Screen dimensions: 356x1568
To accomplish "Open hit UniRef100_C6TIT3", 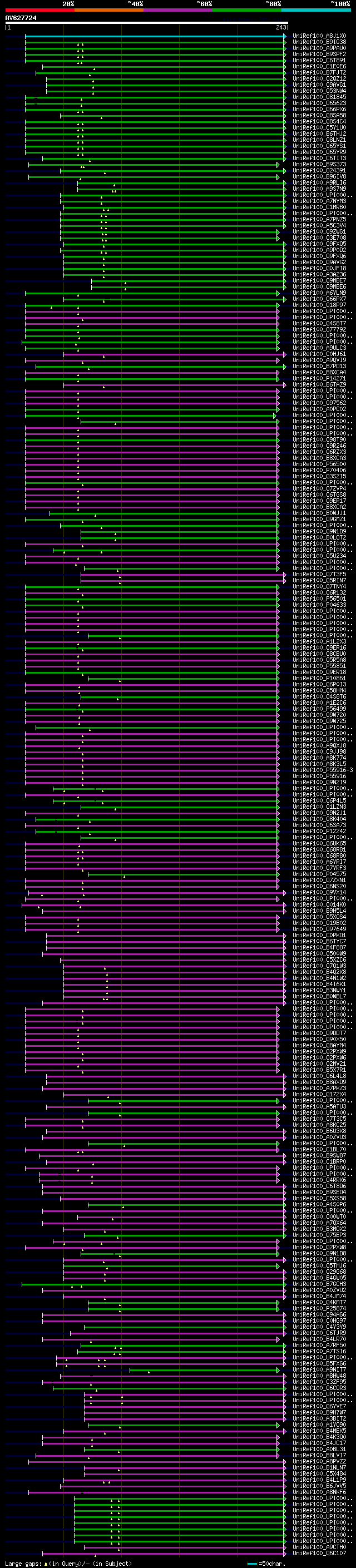I will click(319, 159).
